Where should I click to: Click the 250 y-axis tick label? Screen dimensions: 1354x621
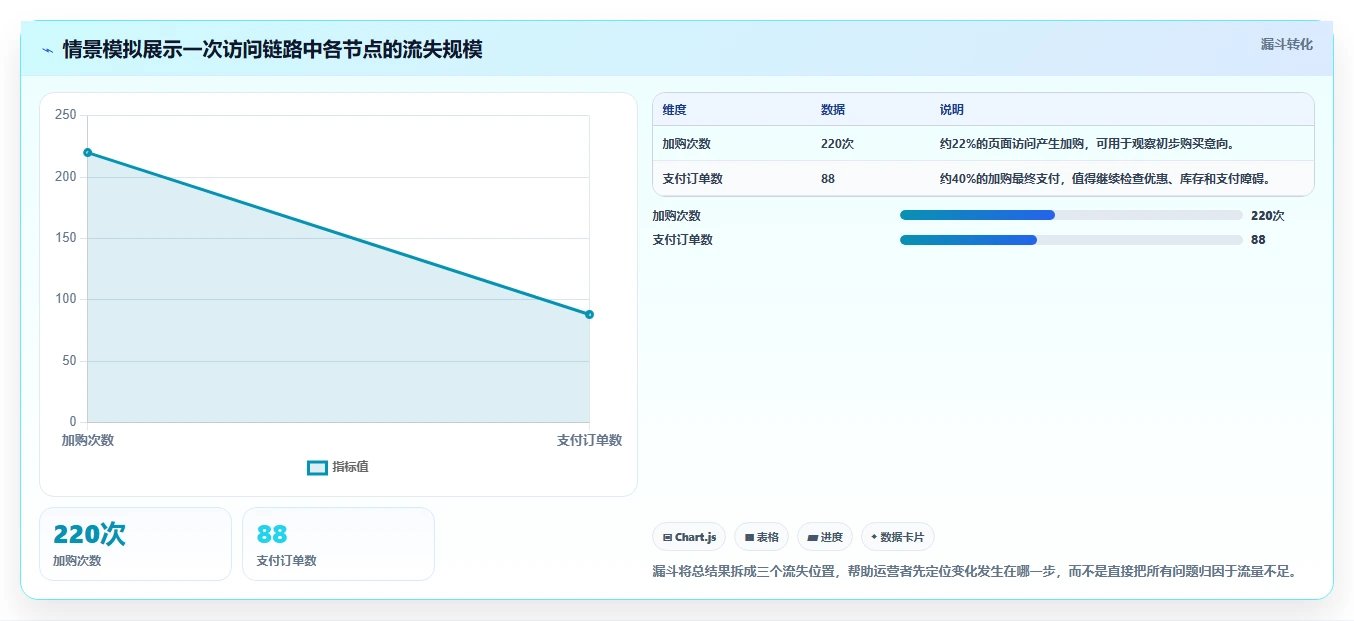point(66,115)
